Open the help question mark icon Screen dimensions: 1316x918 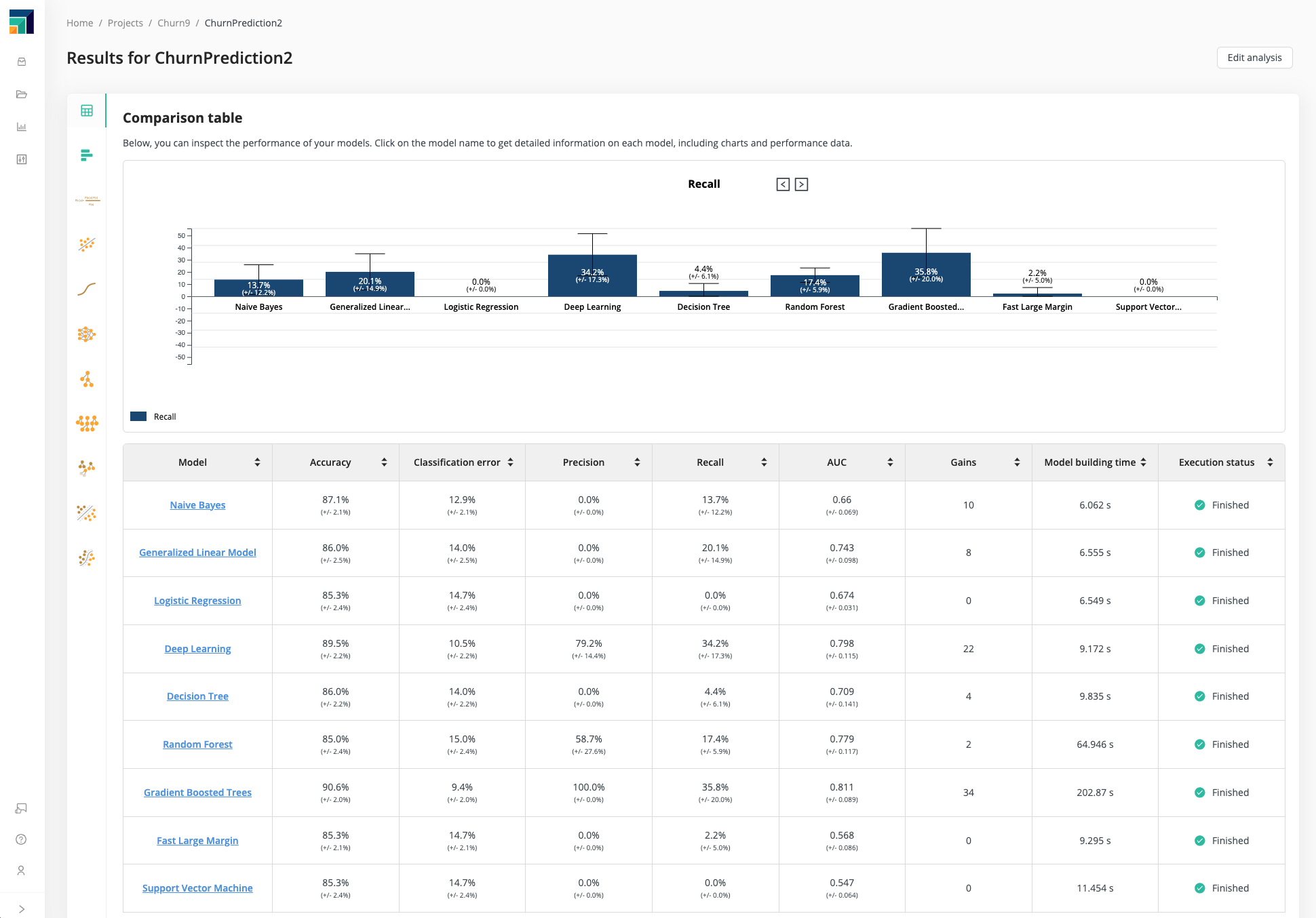(22, 839)
